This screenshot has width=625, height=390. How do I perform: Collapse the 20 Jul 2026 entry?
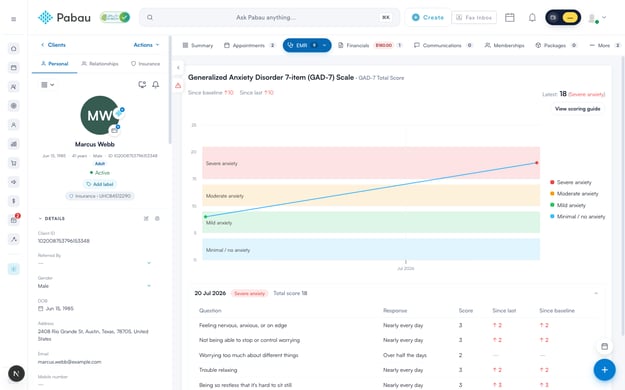pyautogui.click(x=596, y=293)
